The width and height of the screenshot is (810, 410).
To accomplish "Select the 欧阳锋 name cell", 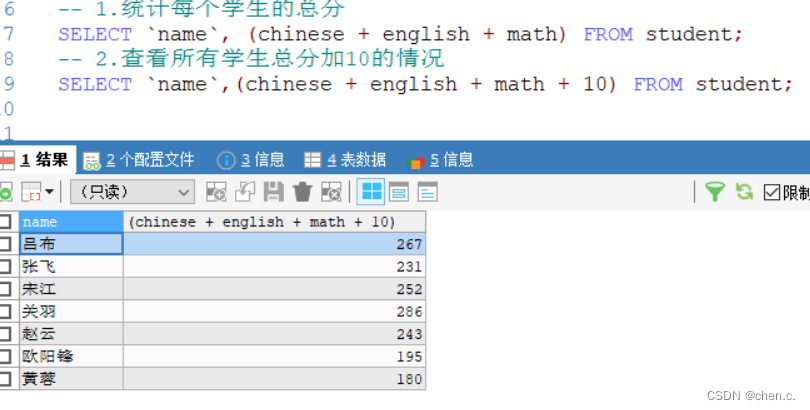I will tap(71, 356).
